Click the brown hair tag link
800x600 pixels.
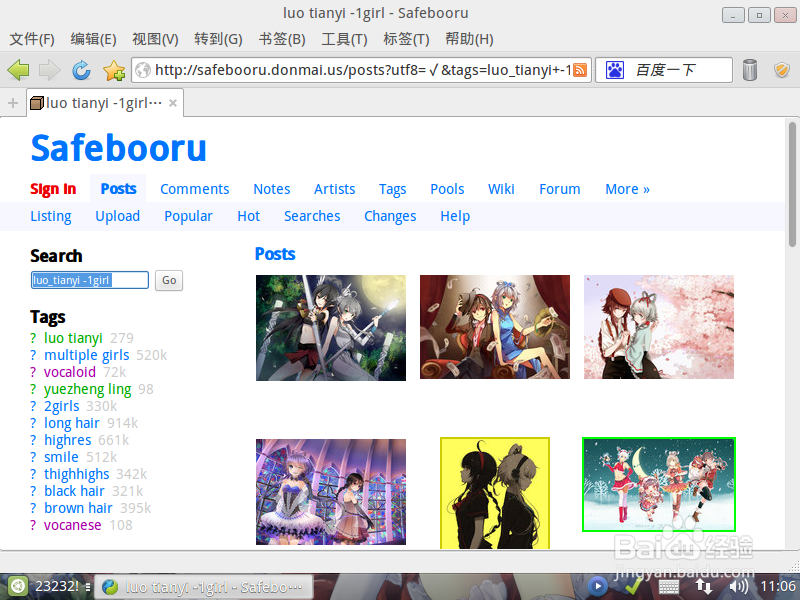pyautogui.click(x=78, y=508)
